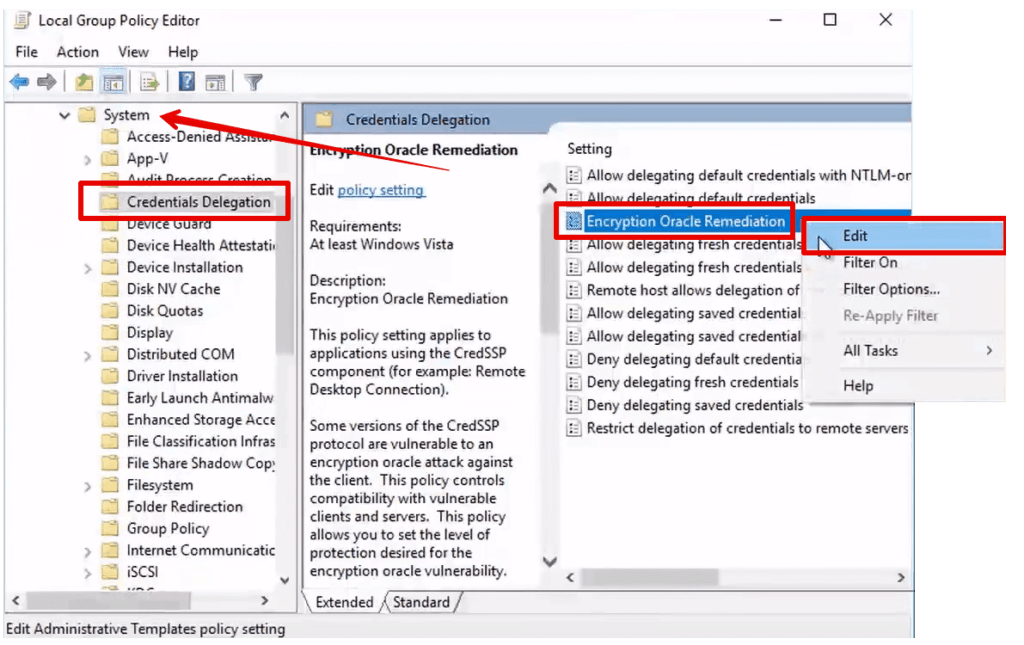Click the Export List toolbar icon
Screen dimensions: 1024x645
148,81
